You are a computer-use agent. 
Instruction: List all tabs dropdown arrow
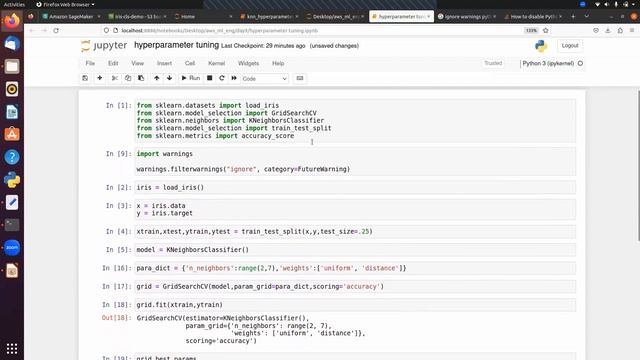point(587,16)
